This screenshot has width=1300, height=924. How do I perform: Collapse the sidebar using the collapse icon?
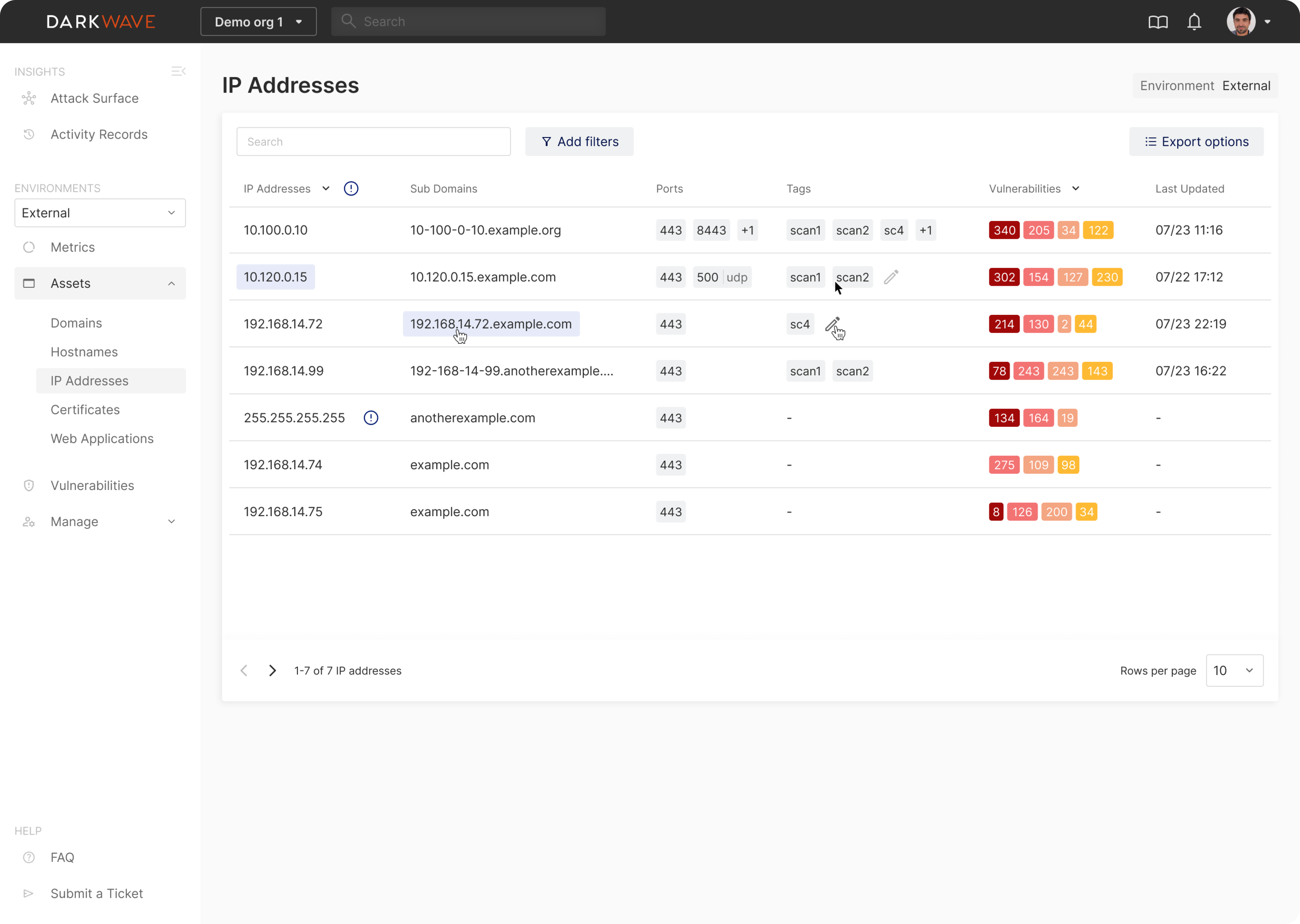coord(178,70)
